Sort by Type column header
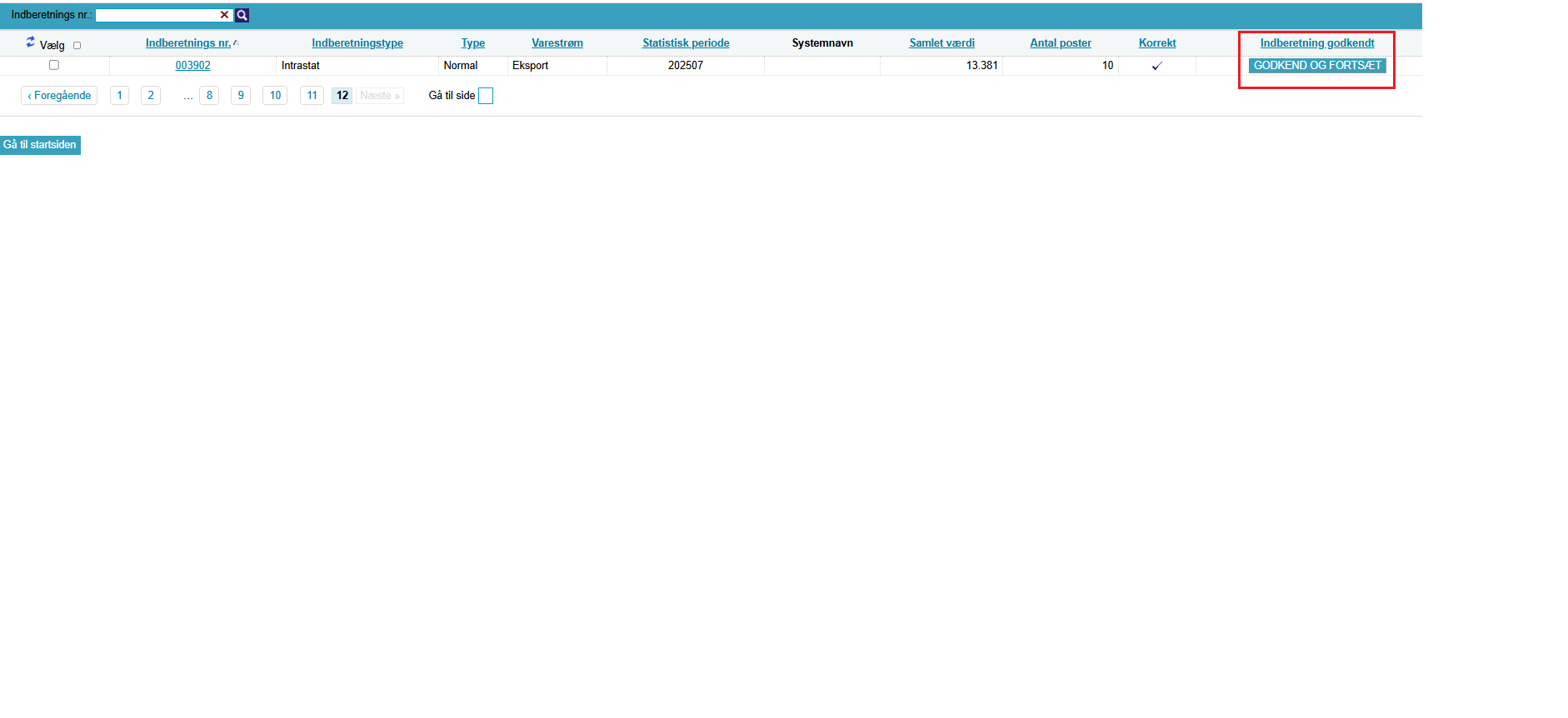The width and height of the screenshot is (1568, 718). 473,43
